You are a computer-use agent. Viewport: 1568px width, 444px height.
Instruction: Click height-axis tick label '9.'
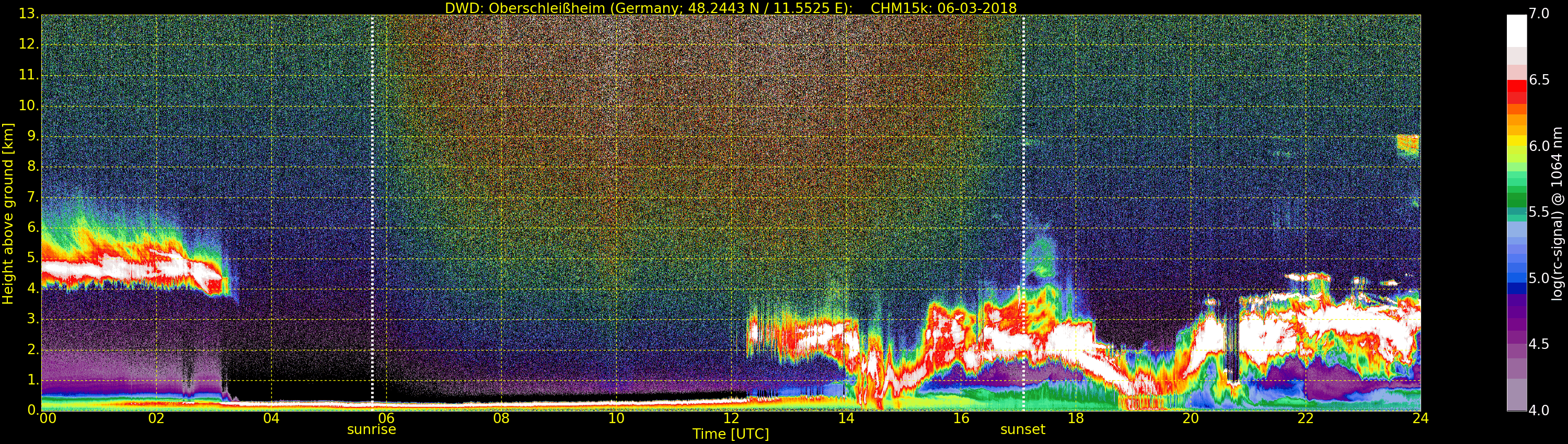coord(33,136)
